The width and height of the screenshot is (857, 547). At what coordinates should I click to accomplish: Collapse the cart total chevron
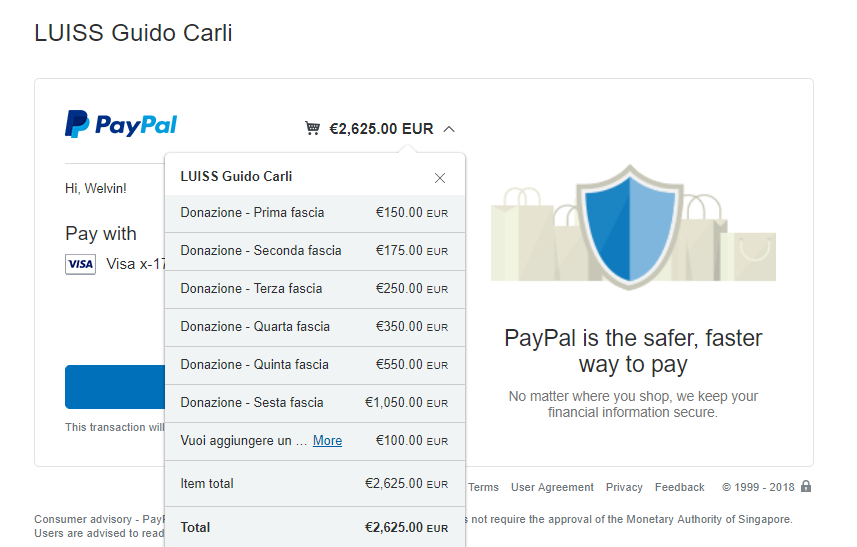click(449, 128)
